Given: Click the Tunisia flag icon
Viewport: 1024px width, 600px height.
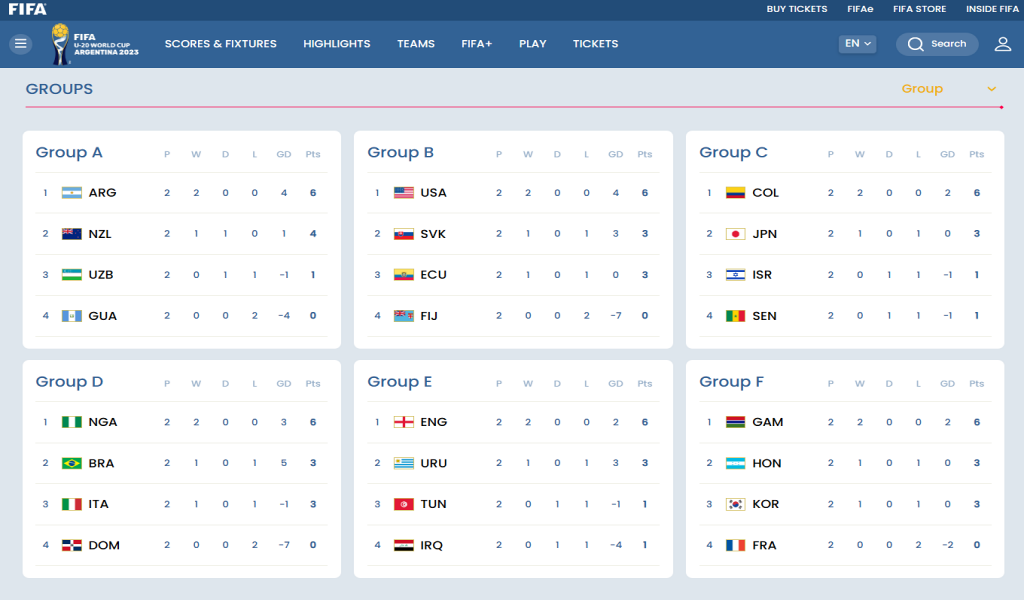Looking at the screenshot, I should [x=404, y=504].
